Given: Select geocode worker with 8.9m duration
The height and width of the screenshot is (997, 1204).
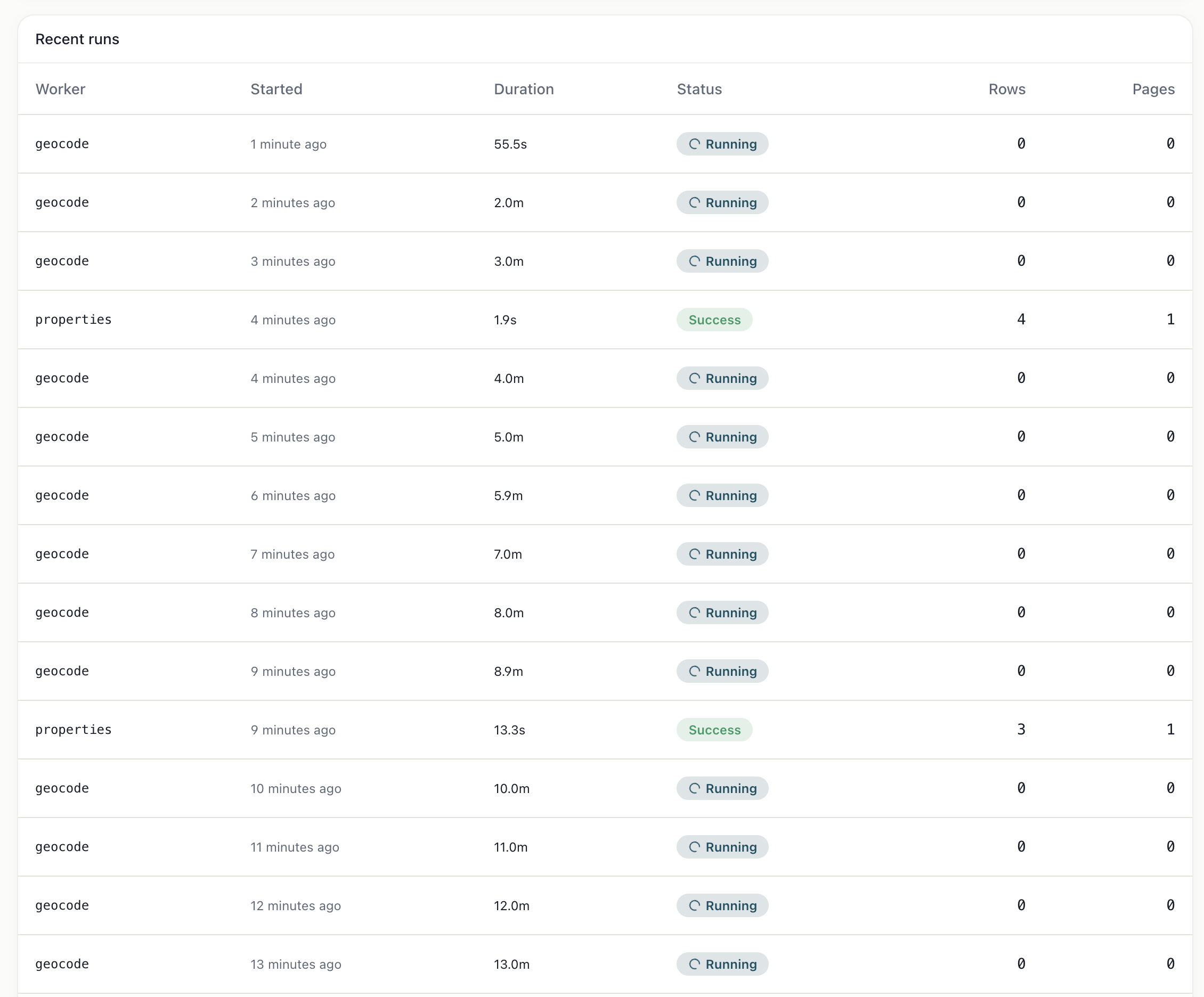Looking at the screenshot, I should 62,672.
